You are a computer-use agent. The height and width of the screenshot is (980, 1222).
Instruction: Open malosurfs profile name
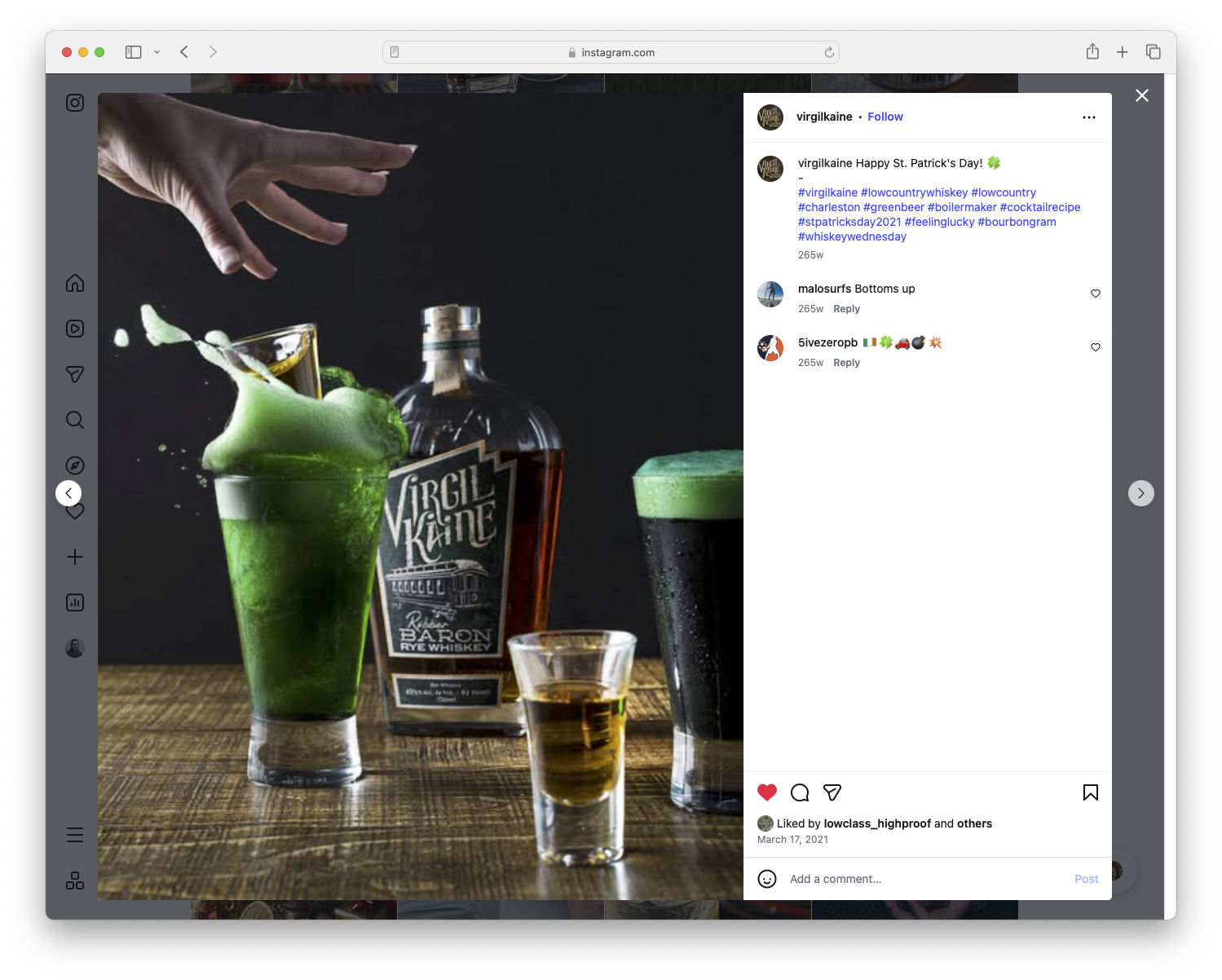click(824, 289)
